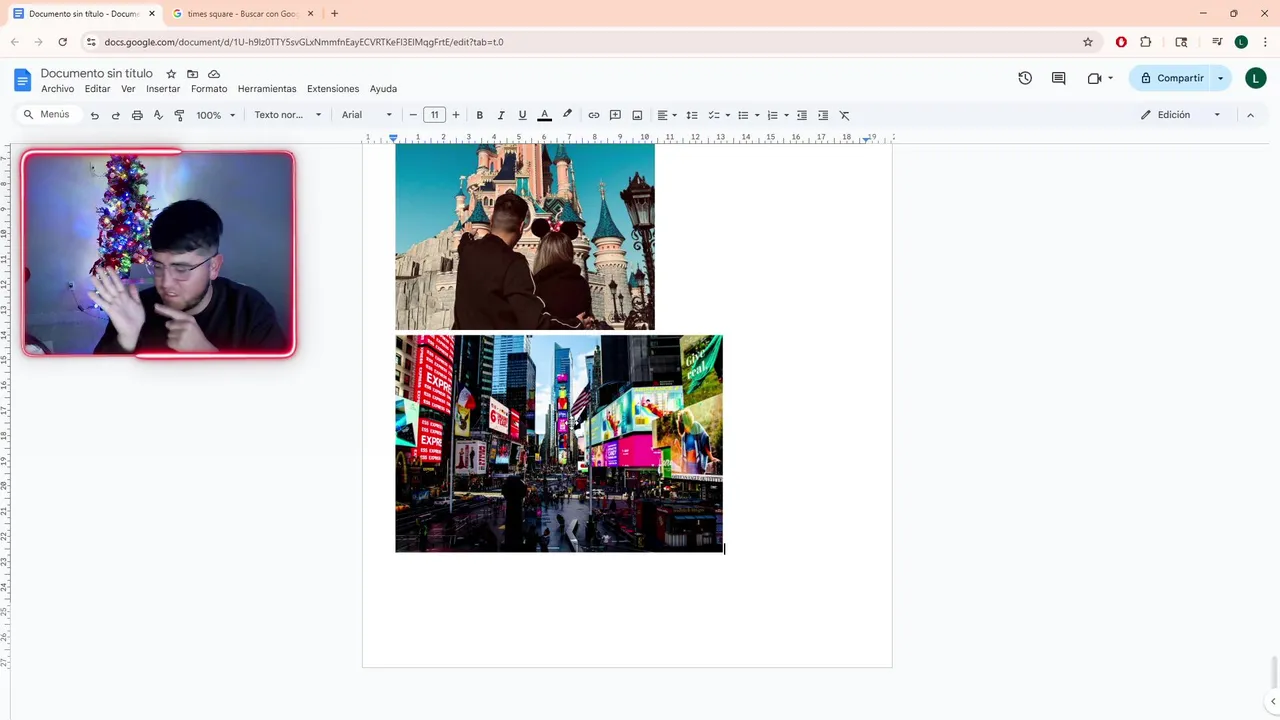Insert a link using the chain icon

pyautogui.click(x=594, y=115)
